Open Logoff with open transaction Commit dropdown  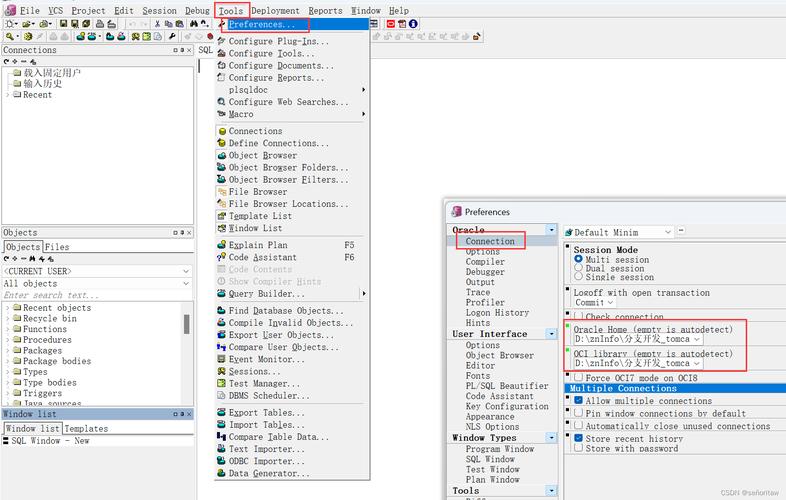610,303
